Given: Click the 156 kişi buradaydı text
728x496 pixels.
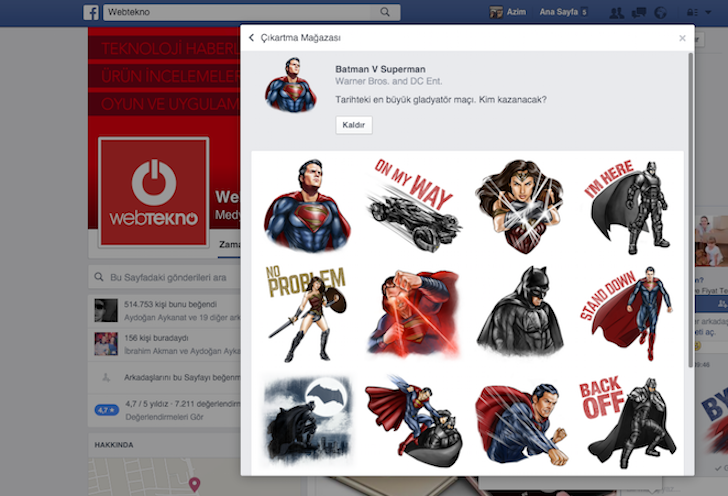Looking at the screenshot, I should (156, 338).
